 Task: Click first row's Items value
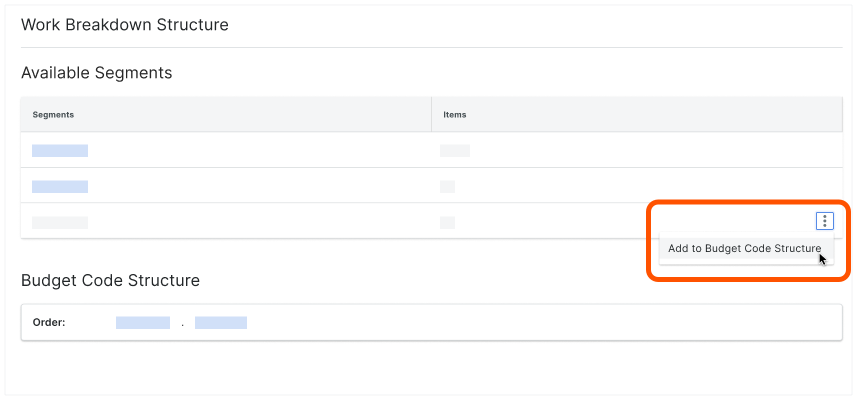(x=455, y=151)
